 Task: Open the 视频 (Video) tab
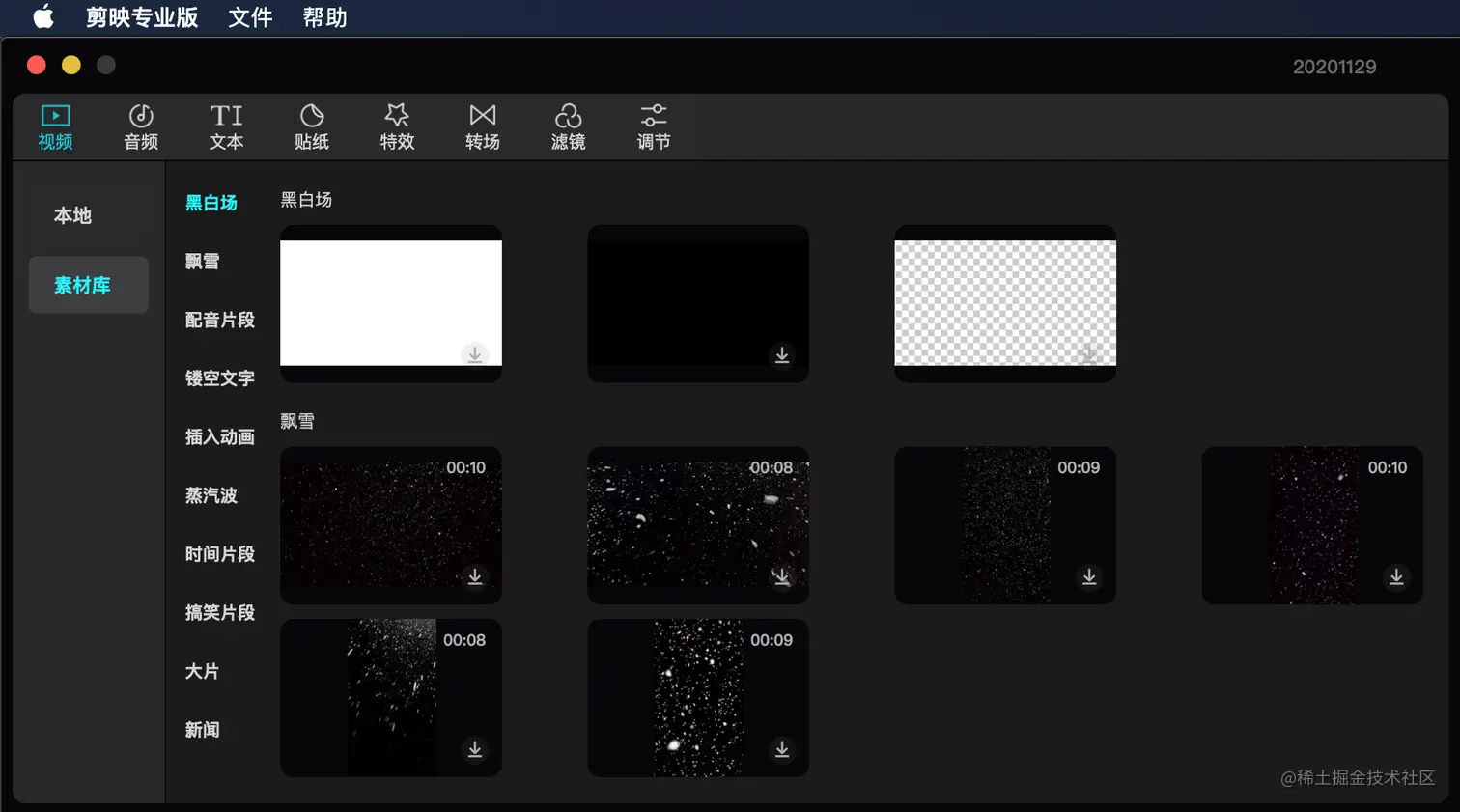pos(55,127)
